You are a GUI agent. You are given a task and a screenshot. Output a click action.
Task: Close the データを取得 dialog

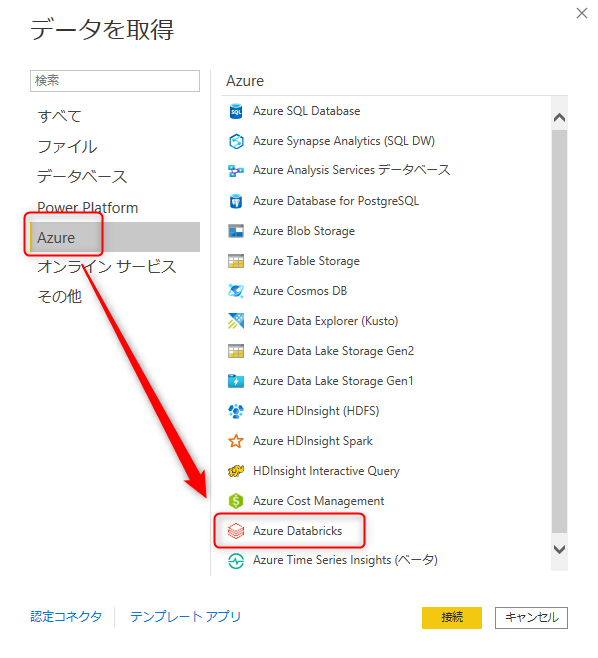point(582,13)
